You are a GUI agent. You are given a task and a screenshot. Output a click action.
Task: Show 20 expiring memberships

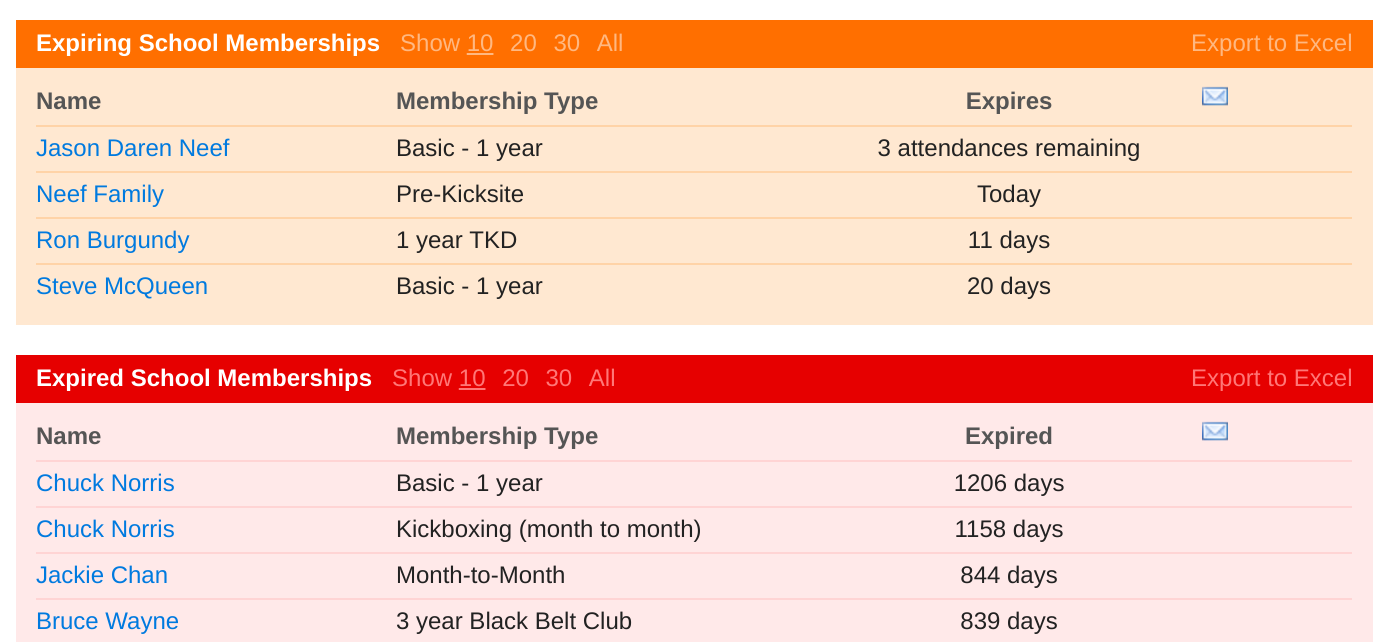tap(523, 44)
